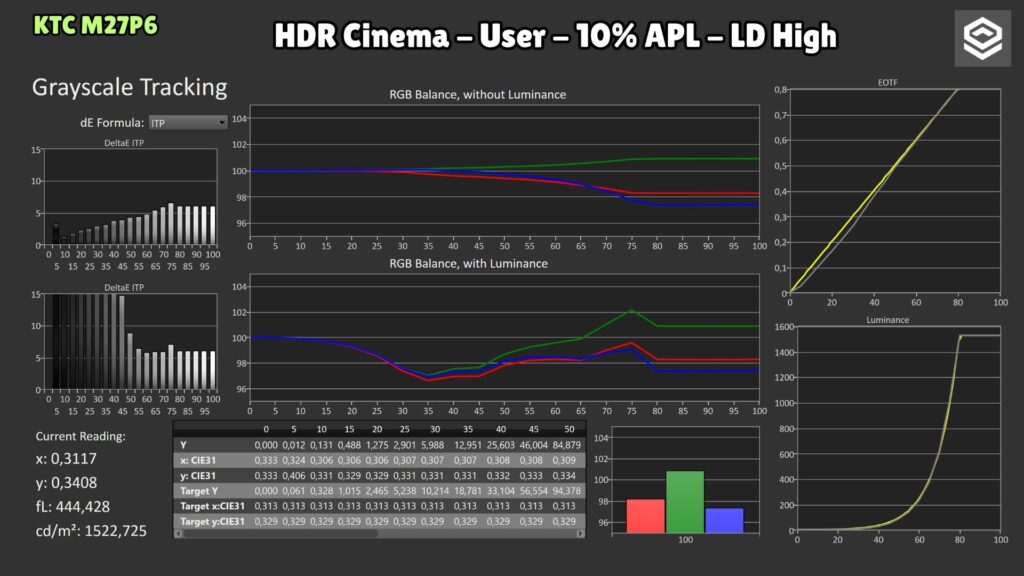Click the 'Grayscale Tracking' heading

pyautogui.click(x=129, y=88)
